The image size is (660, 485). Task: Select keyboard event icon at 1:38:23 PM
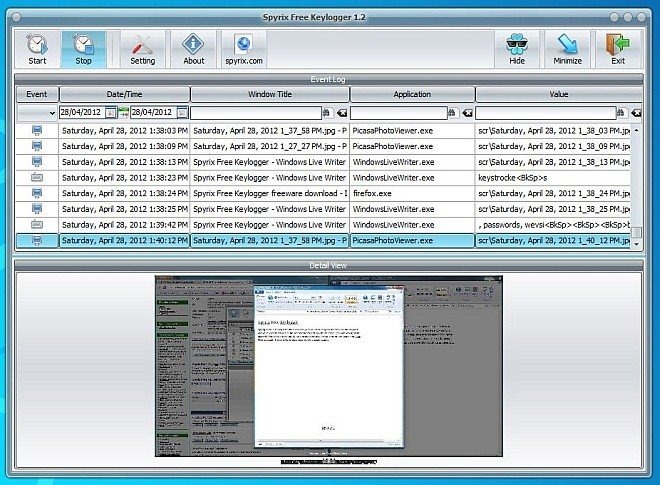coord(37,178)
